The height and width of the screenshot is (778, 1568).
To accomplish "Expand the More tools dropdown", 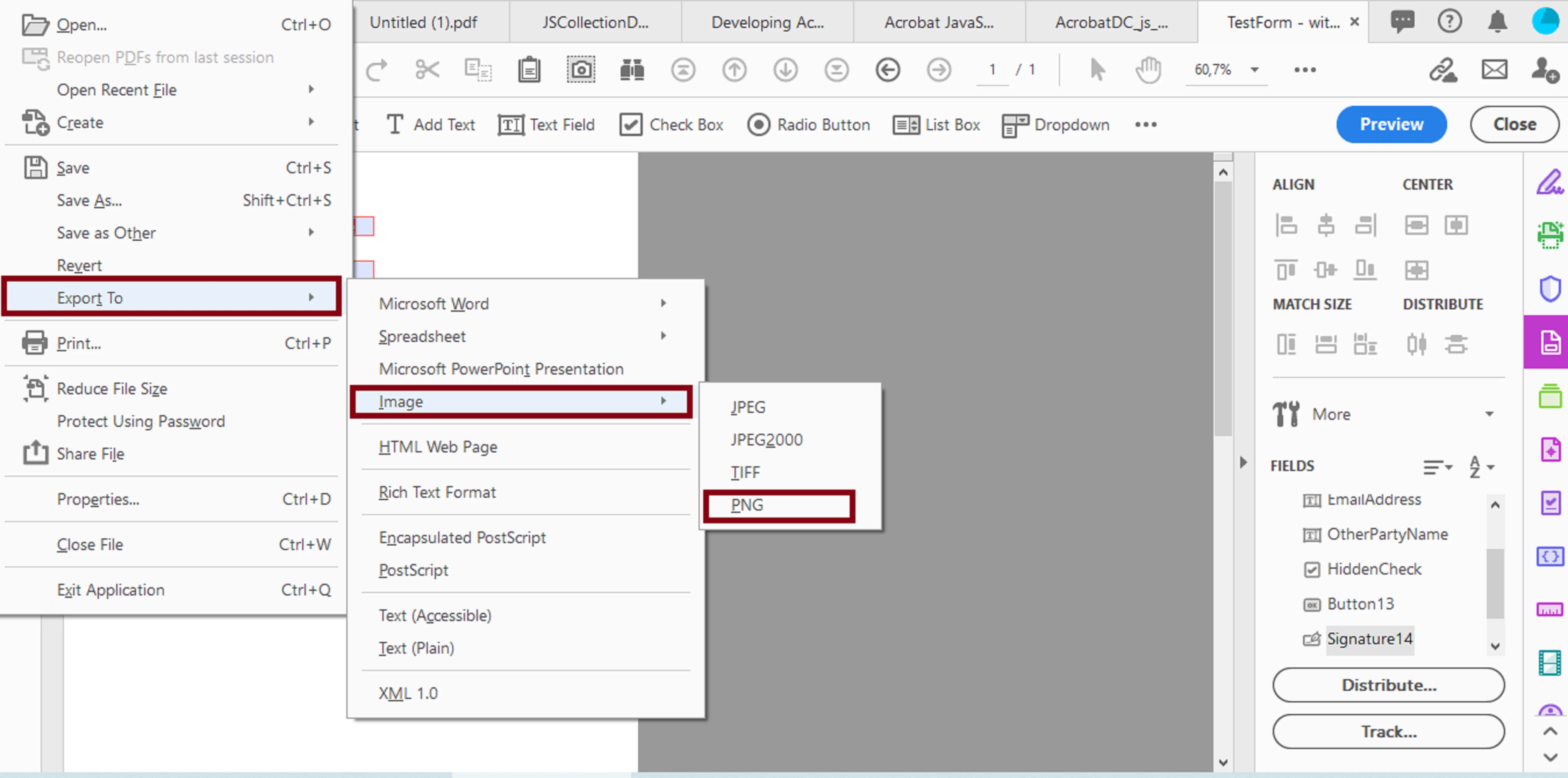I will (x=1489, y=414).
